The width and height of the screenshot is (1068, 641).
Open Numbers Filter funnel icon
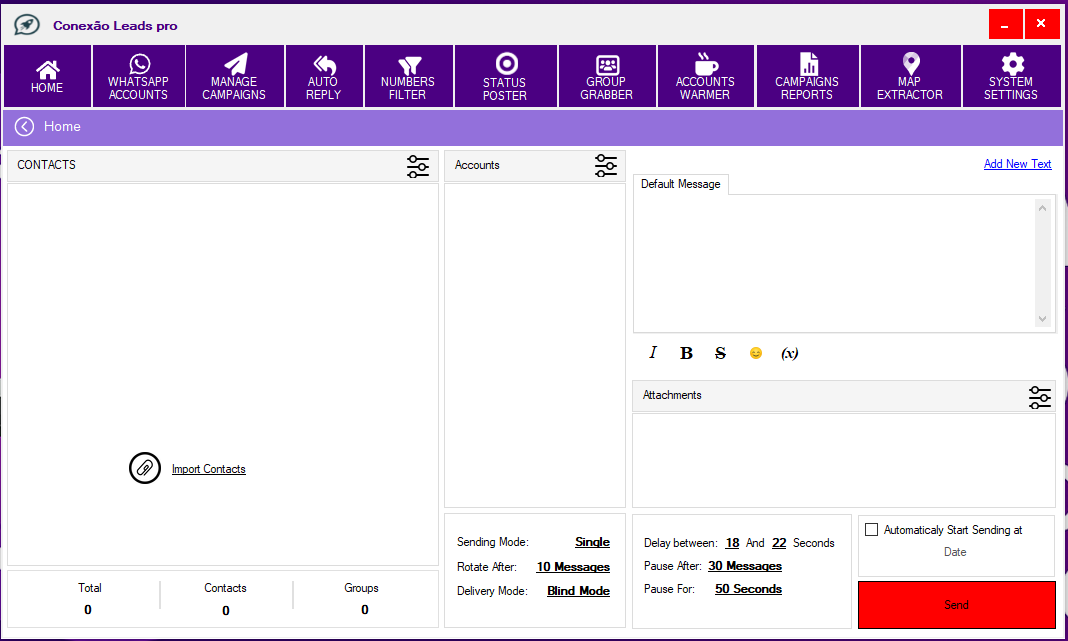click(x=408, y=65)
